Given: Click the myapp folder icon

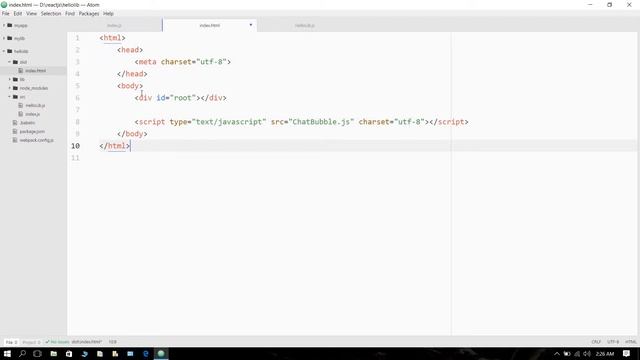Looking at the screenshot, I should pyautogui.click(x=10, y=25).
